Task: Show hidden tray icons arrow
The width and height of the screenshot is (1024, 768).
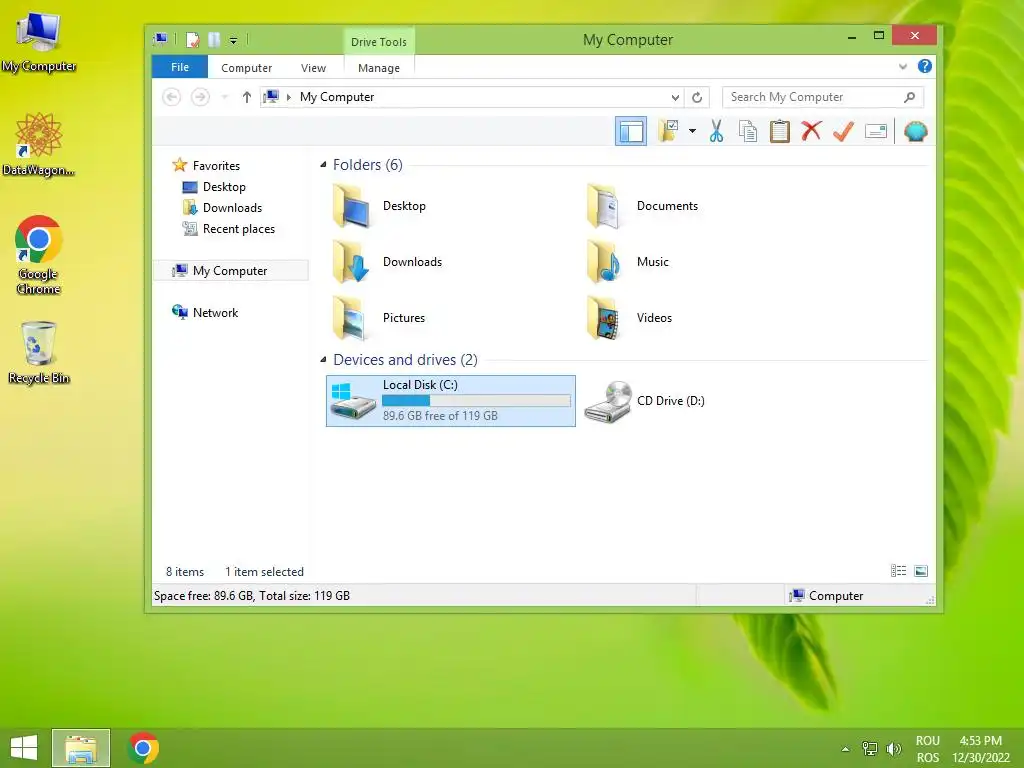Action: click(x=845, y=749)
